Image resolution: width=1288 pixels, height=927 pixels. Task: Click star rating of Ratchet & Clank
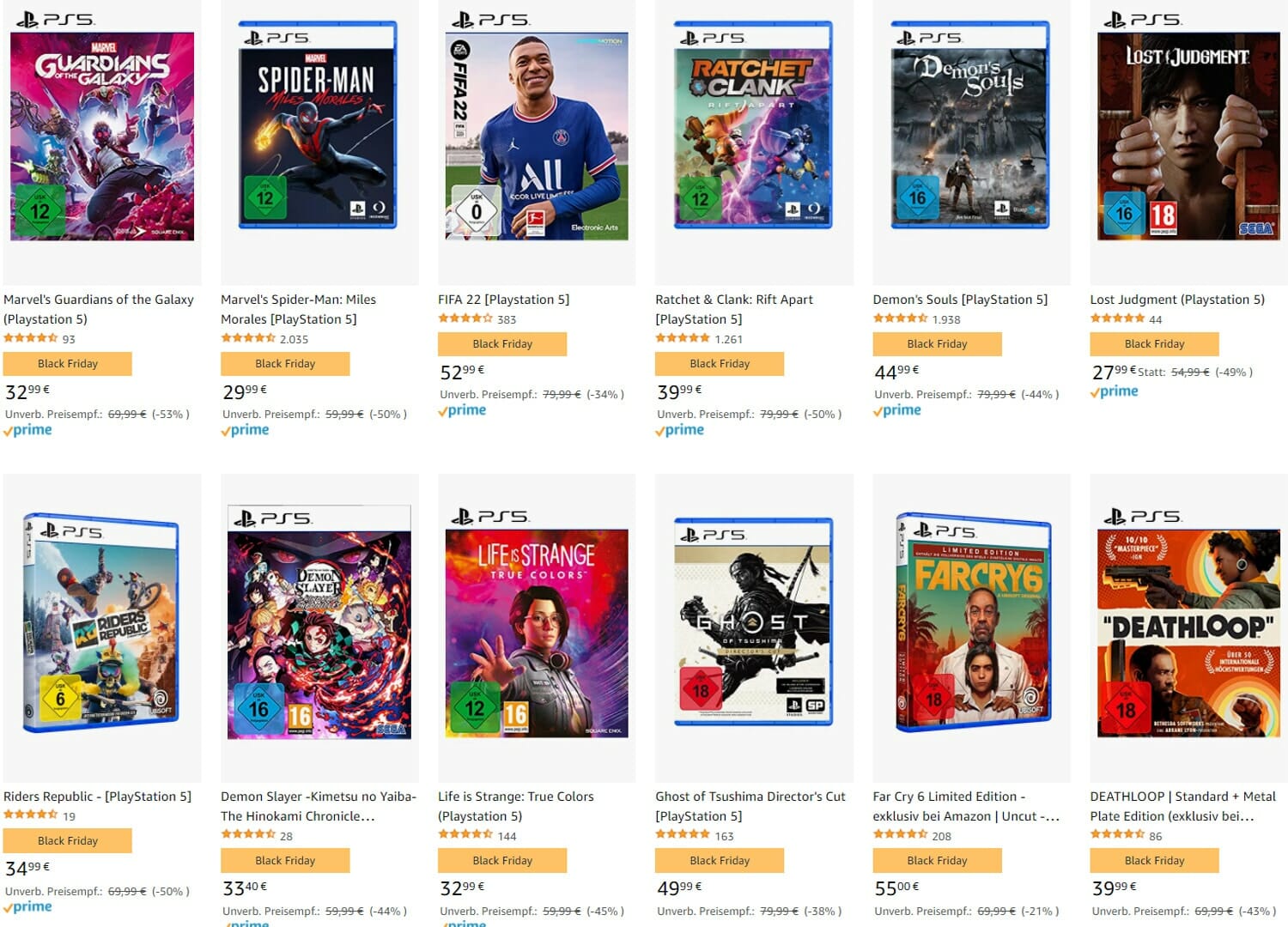pyautogui.click(x=683, y=338)
